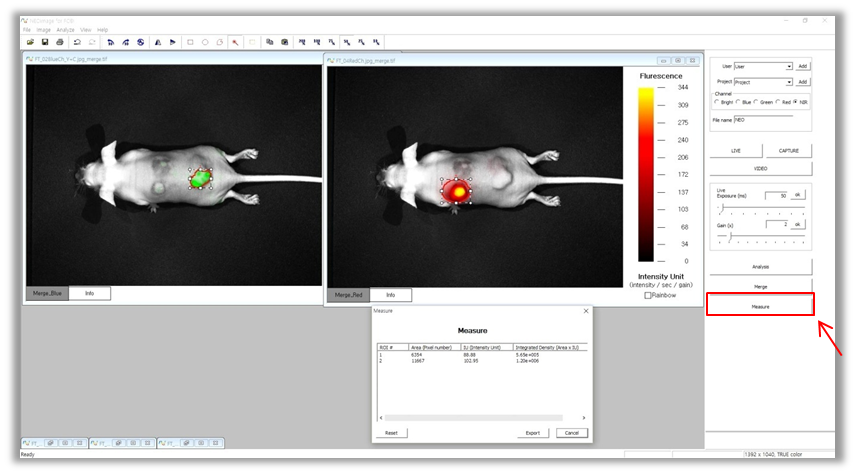
Task: Click the Save disk toolbar icon
Action: 45,42
